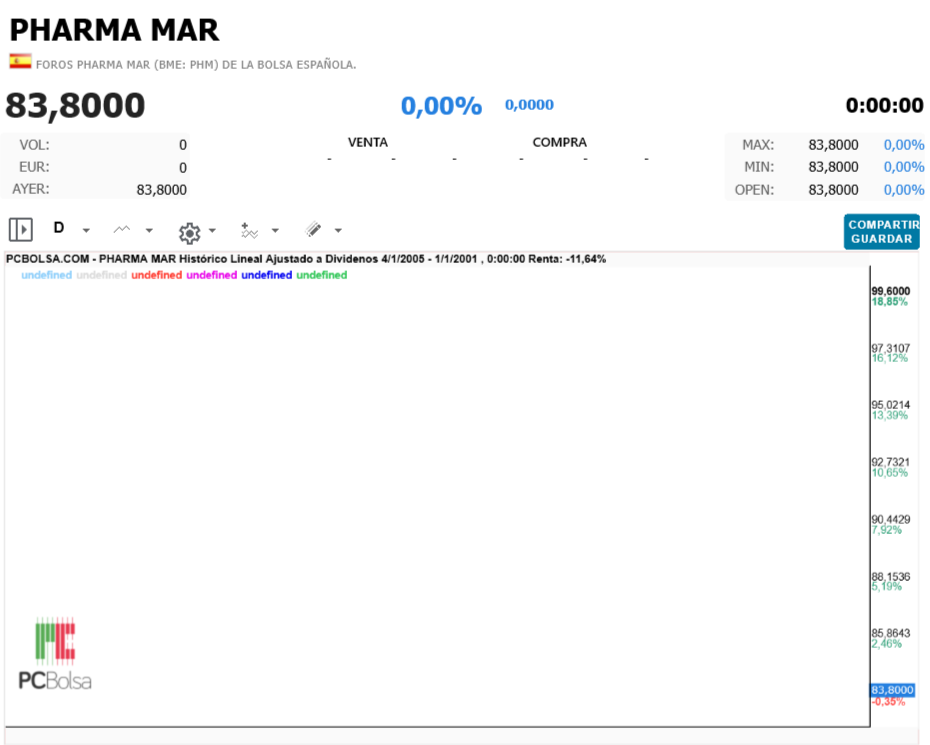Screen dimensions: 930x745
Task: Select the daily D timeframe button
Action: (x=59, y=228)
